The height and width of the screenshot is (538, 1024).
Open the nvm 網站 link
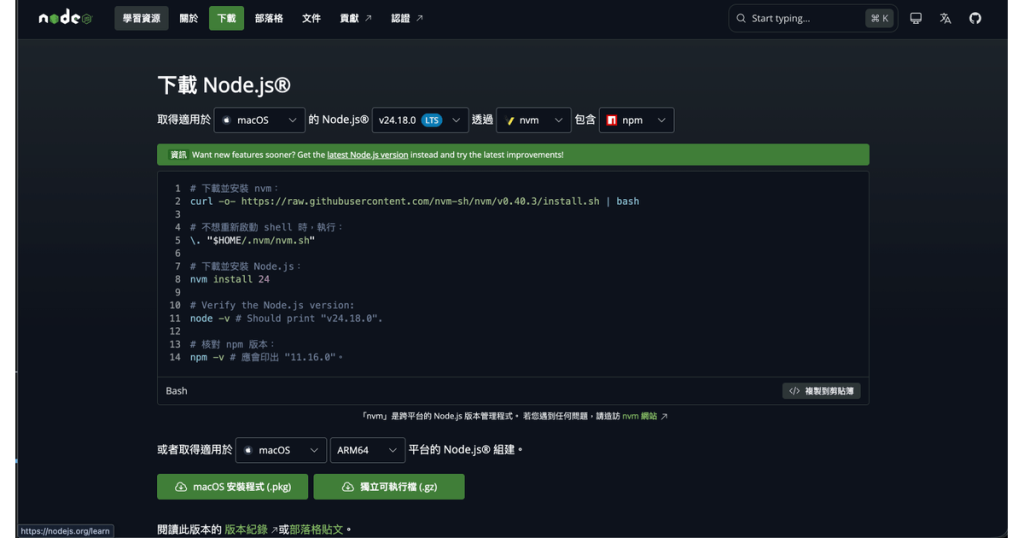(x=639, y=417)
